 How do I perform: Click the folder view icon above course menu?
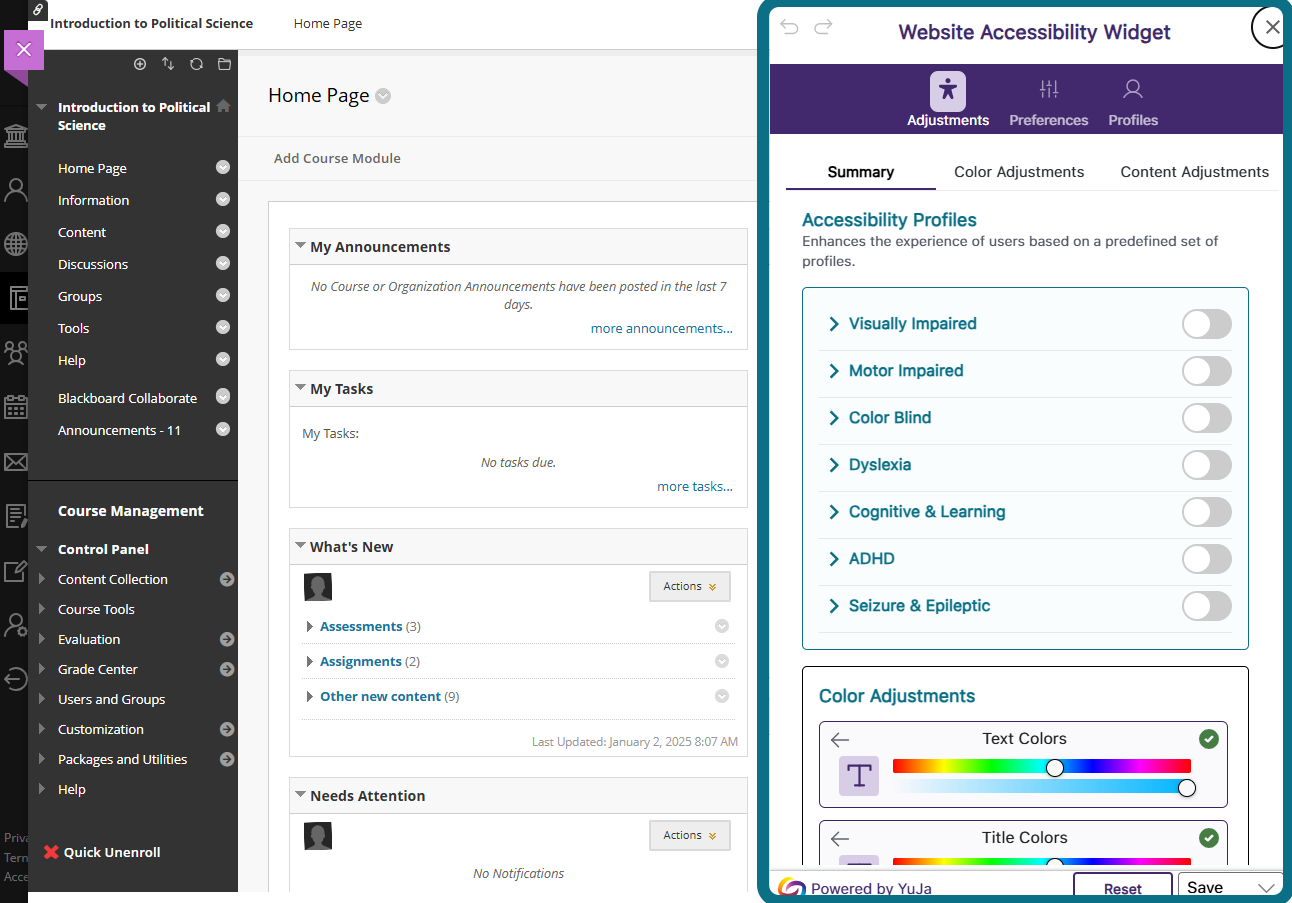(x=224, y=64)
